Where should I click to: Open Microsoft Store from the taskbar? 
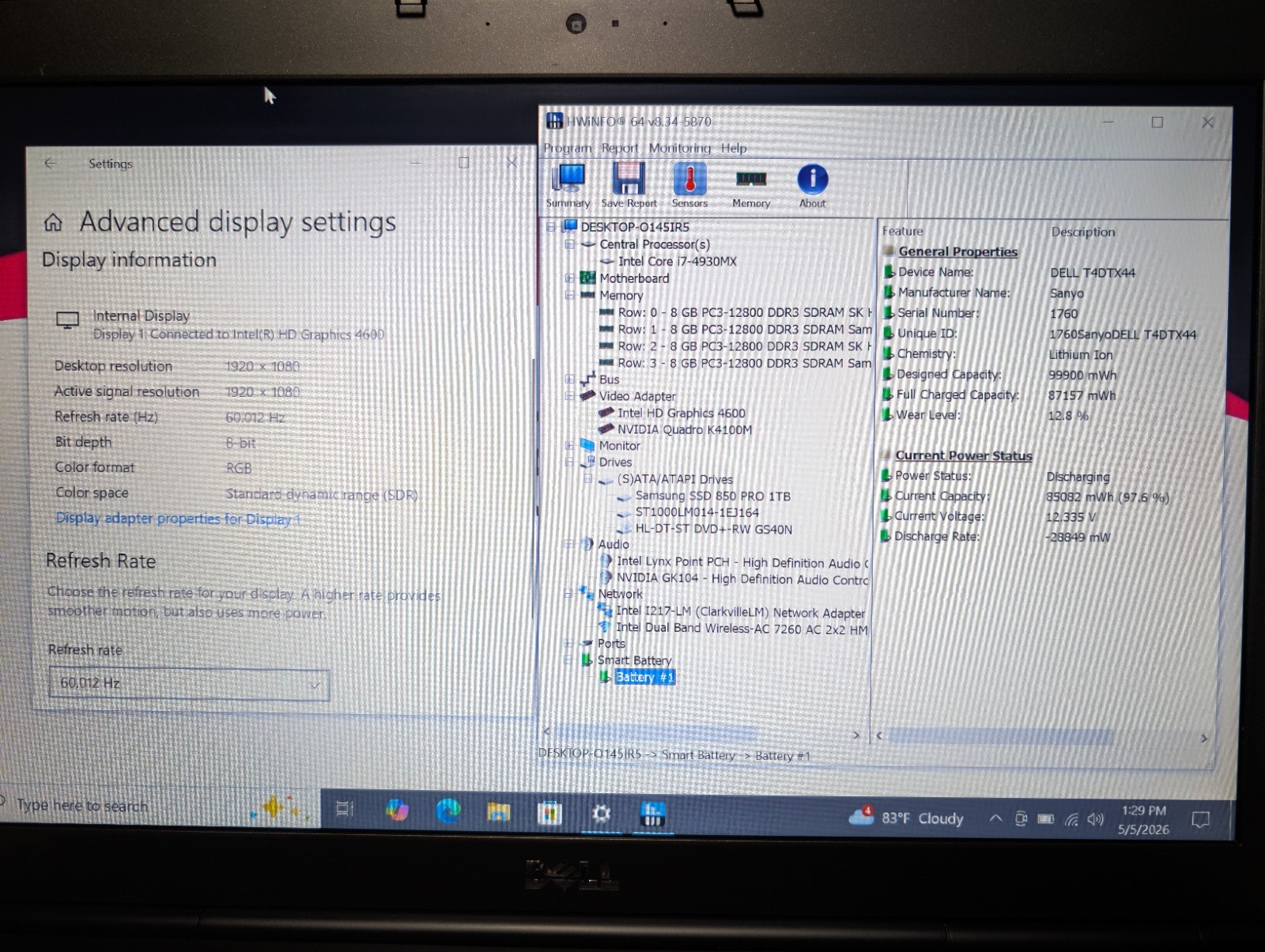(549, 812)
